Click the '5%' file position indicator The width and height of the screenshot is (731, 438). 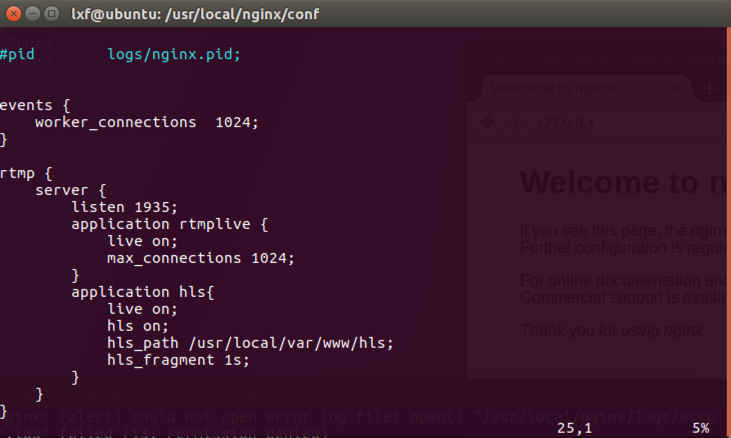click(701, 428)
